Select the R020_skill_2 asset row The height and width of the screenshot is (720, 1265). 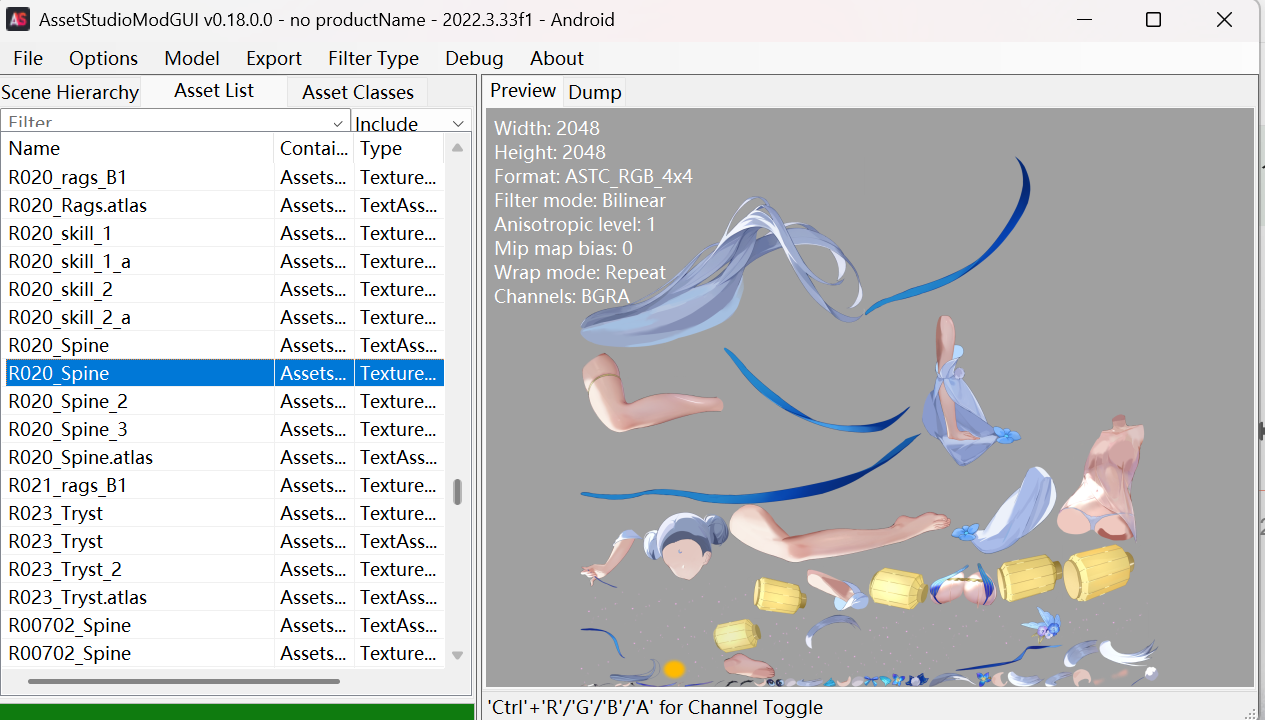pyautogui.click(x=224, y=289)
